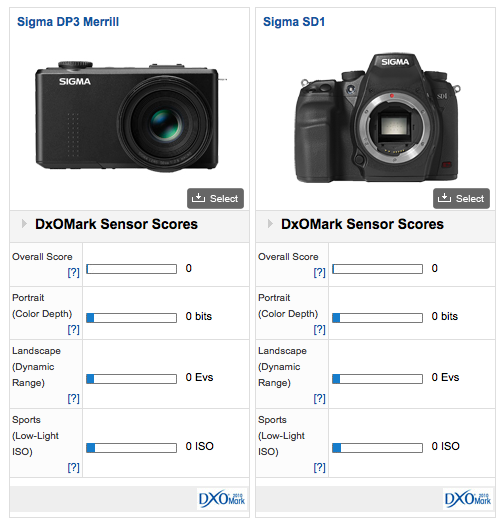Open Landscape Dynamic Range help [?] for DP3 Merrill
The image size is (501, 524).
click(x=74, y=398)
